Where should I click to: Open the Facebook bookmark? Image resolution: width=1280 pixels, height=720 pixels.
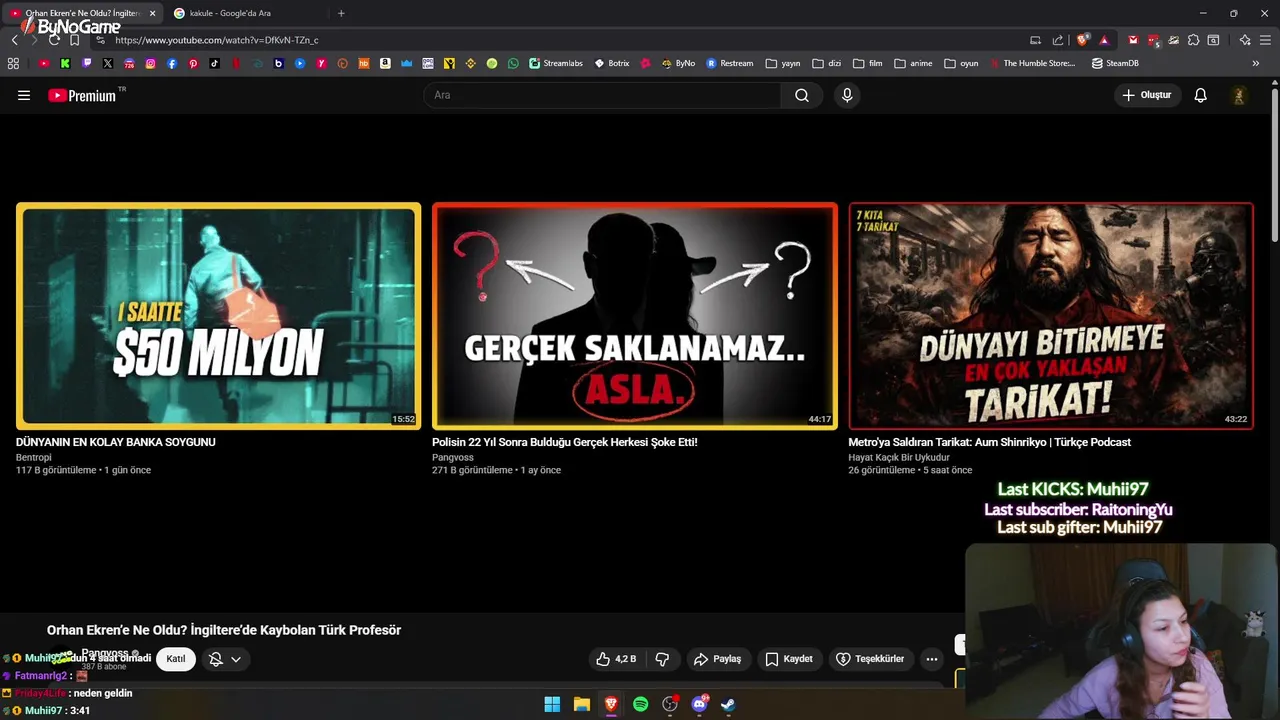click(172, 63)
